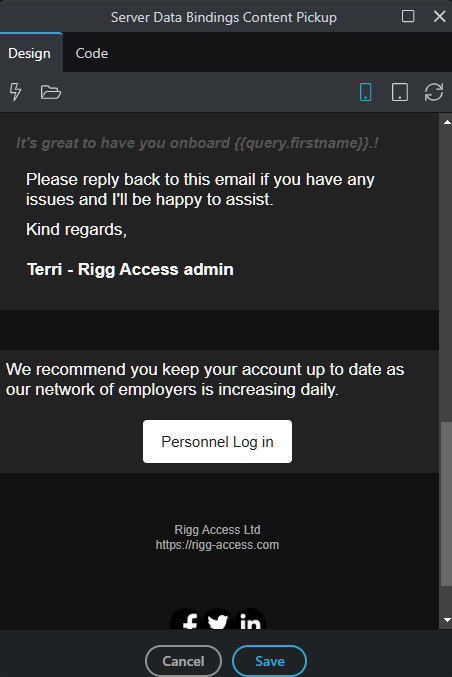Select the Terri - Rigg Access admin signature
Image resolution: width=452 pixels, height=677 pixels.
[130, 269]
